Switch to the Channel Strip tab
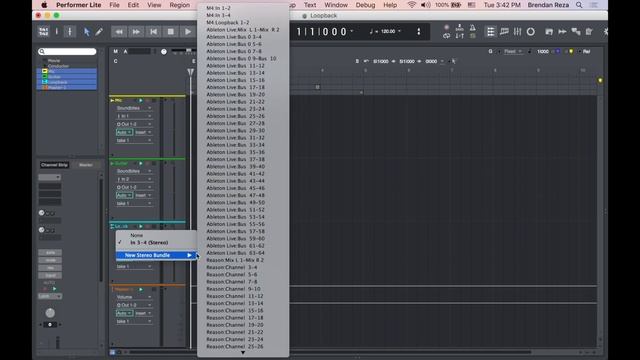The width and height of the screenshot is (640, 360). tap(54, 165)
